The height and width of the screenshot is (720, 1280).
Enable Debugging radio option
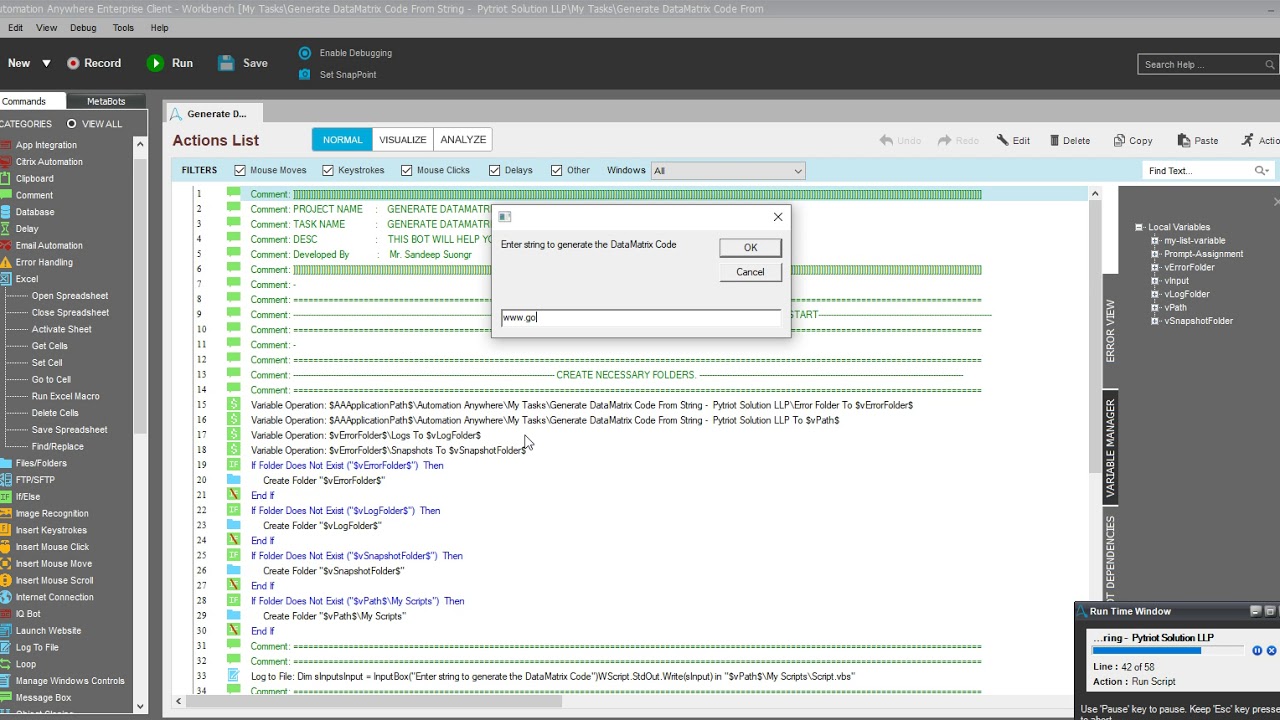(x=305, y=53)
